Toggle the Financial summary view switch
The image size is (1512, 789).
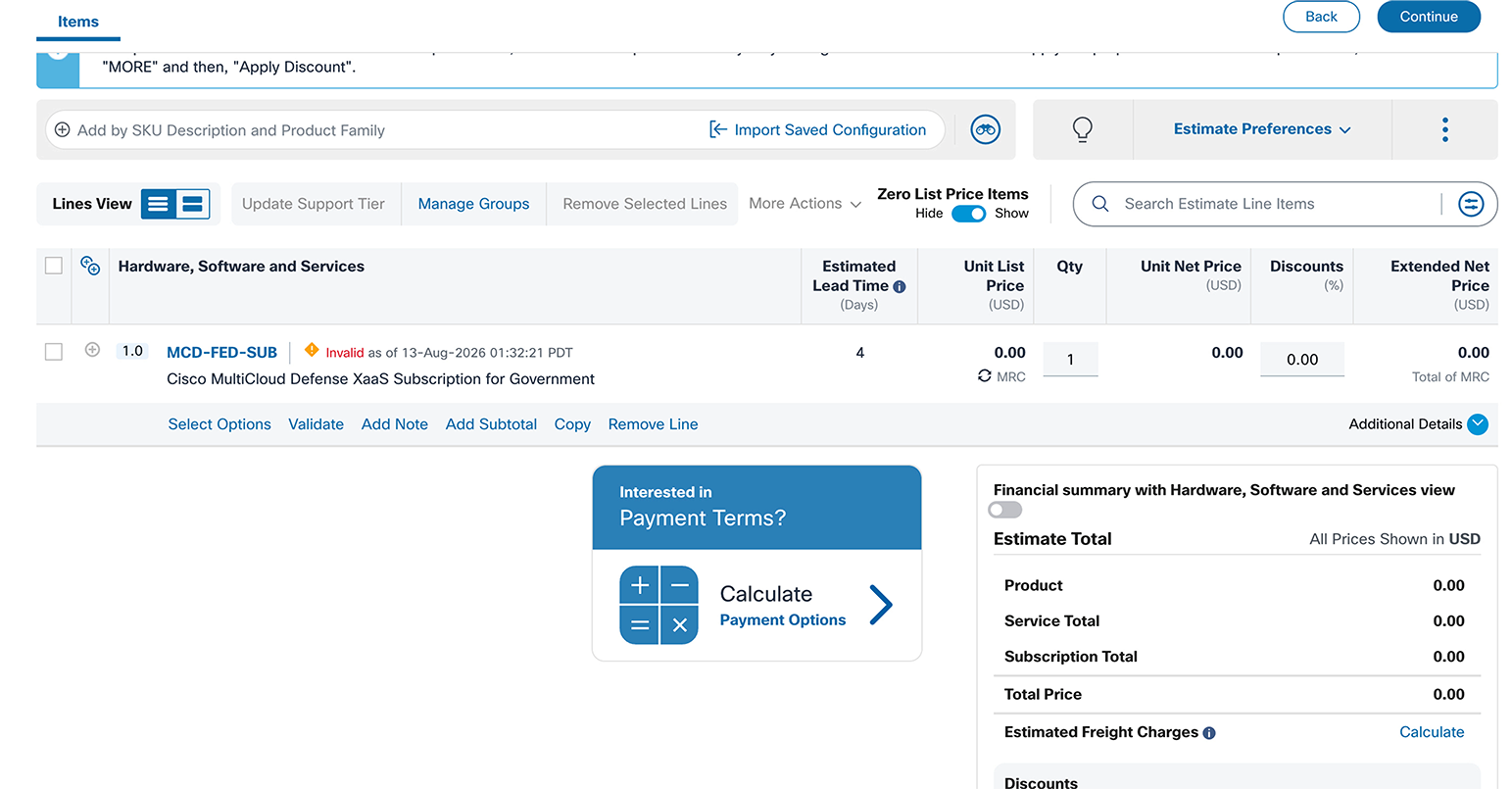click(x=1004, y=510)
